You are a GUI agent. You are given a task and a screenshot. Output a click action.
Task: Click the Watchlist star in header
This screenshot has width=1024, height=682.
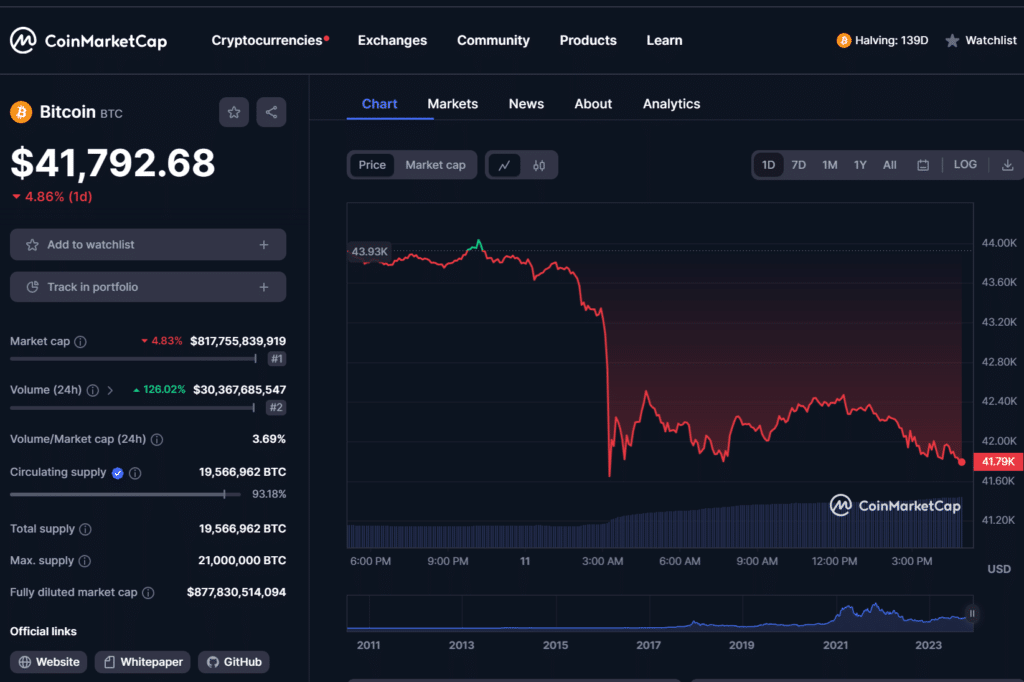[x=952, y=41]
